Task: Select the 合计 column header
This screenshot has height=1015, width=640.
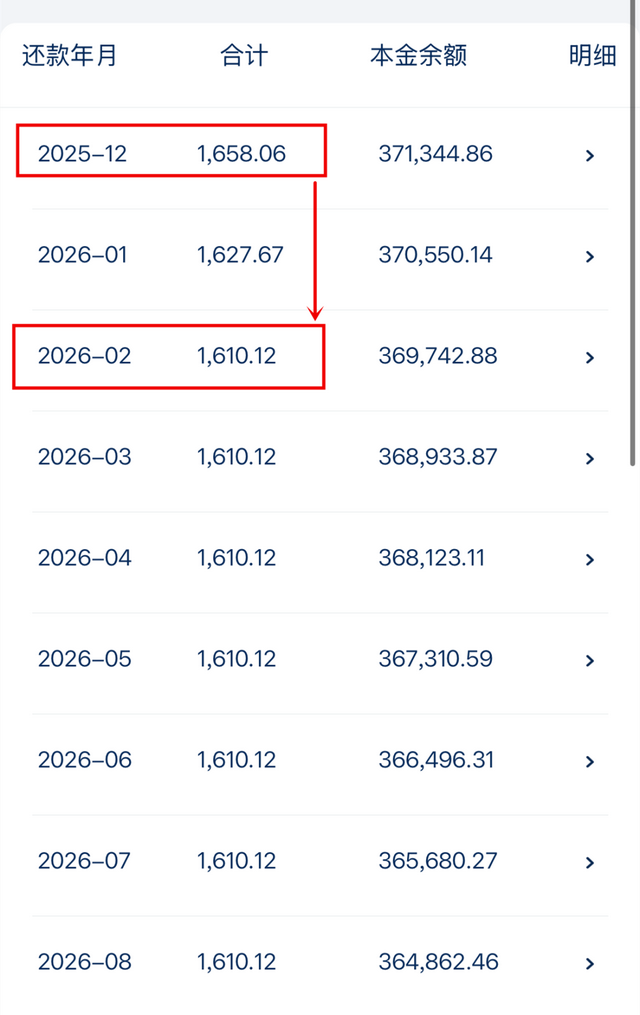Action: pyautogui.click(x=244, y=56)
